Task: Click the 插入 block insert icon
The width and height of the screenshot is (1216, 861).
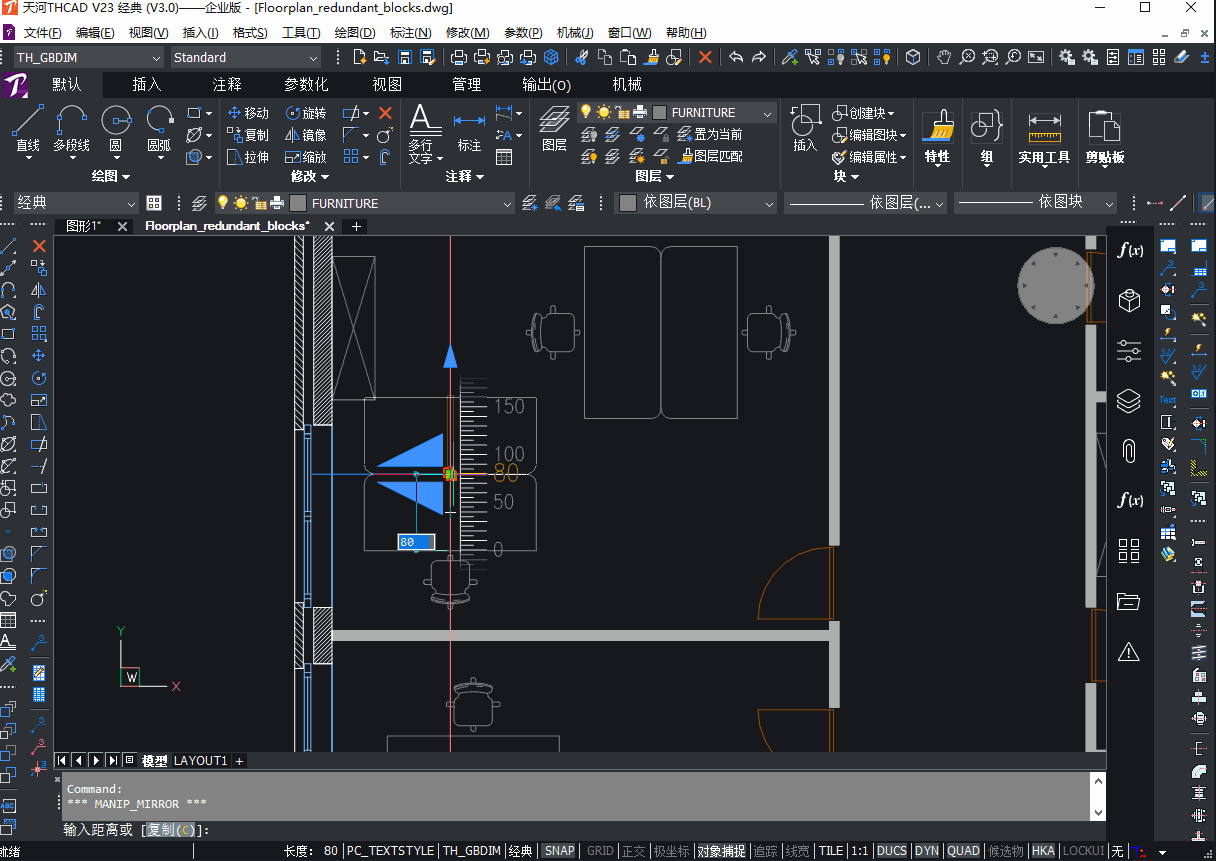Action: [805, 129]
